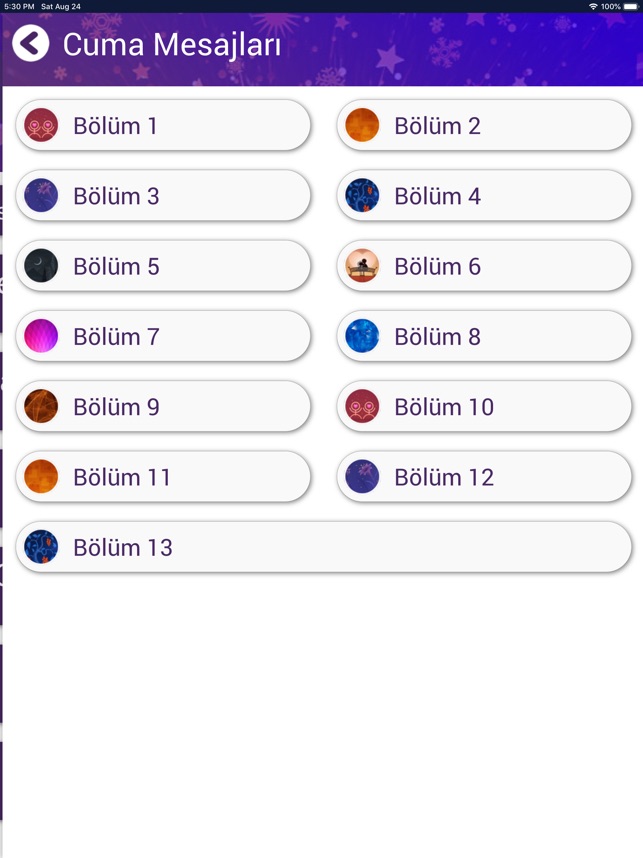Click the orange circle icon of Bölüm 2
643x858 pixels.
(362, 125)
